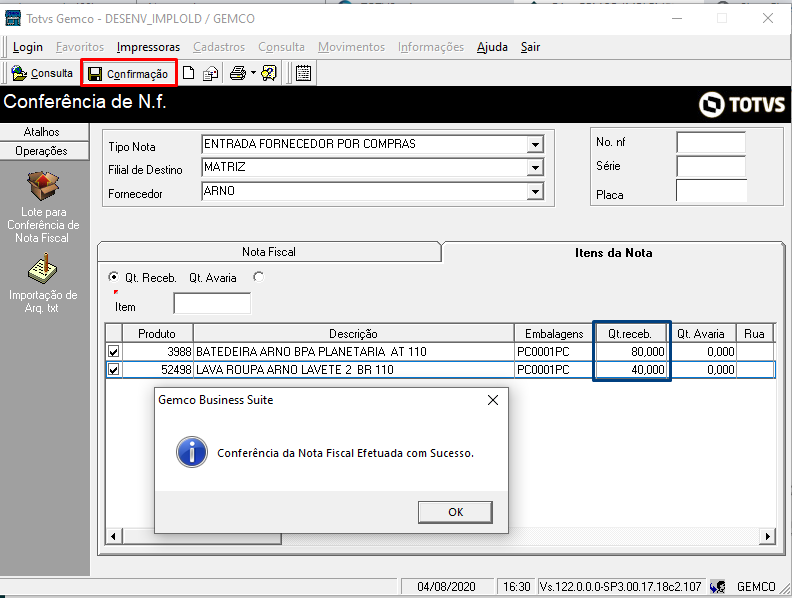This screenshot has width=792, height=598.
Task: Click the No. nf input field
Action: point(711,142)
